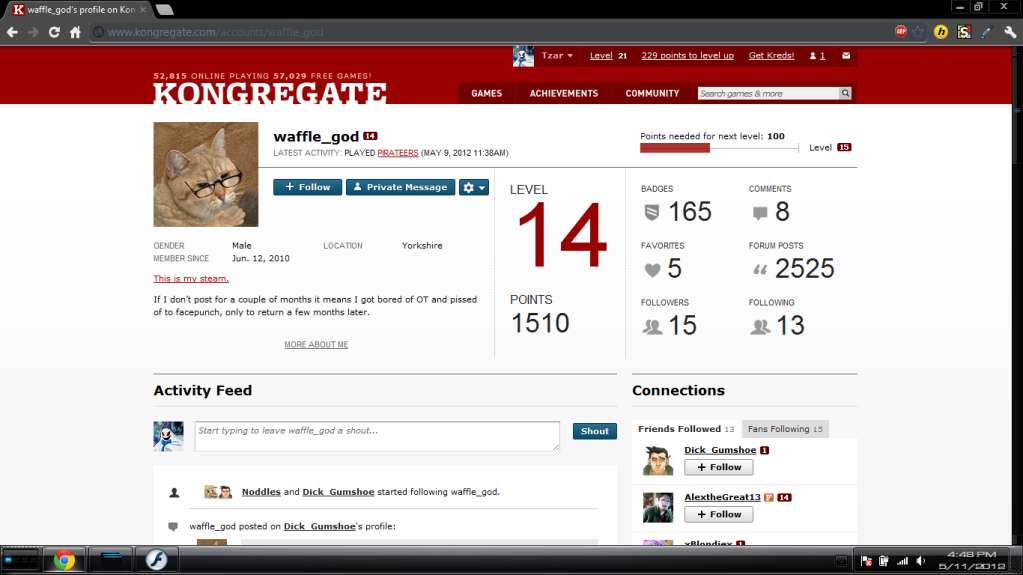This screenshot has width=1023, height=575.
Task: Click the Shout button
Action: coord(594,431)
